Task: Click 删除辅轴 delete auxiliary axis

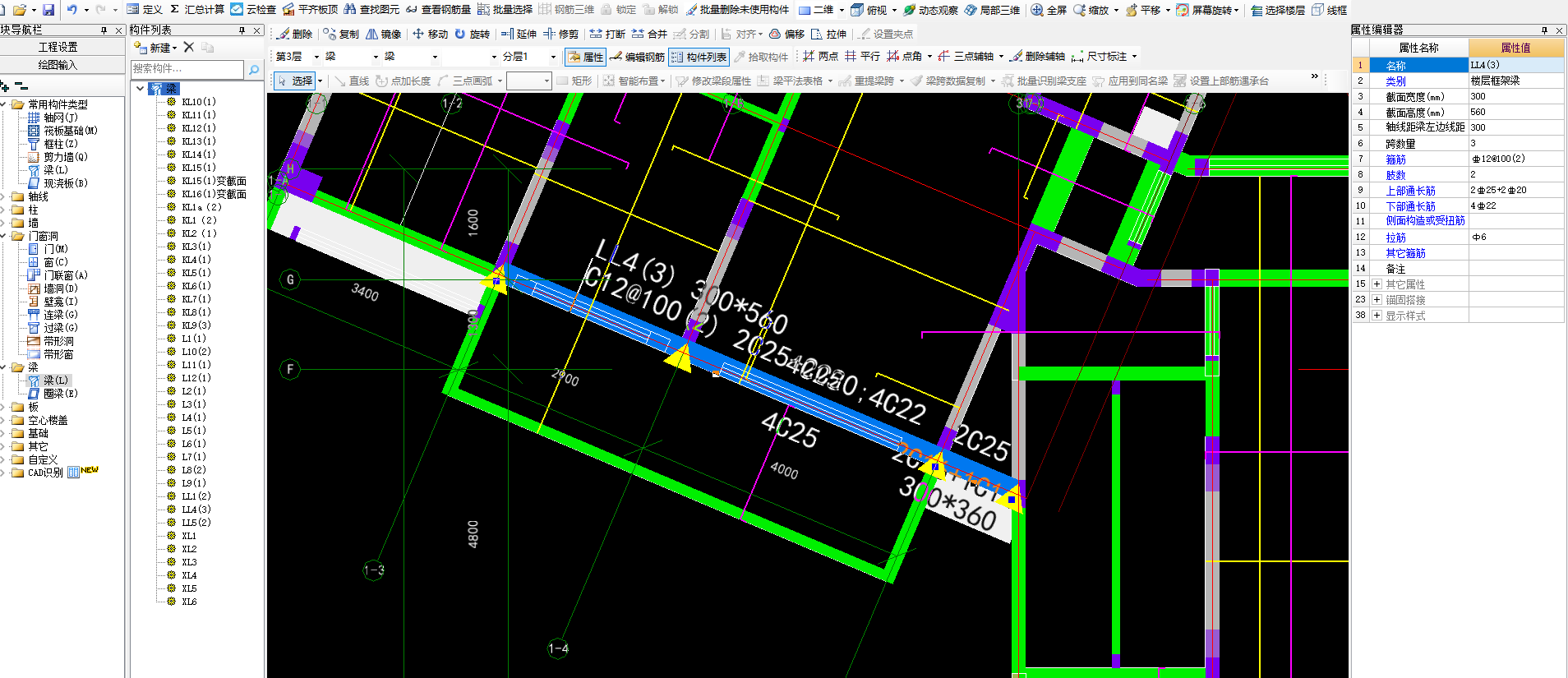Action: (1037, 56)
